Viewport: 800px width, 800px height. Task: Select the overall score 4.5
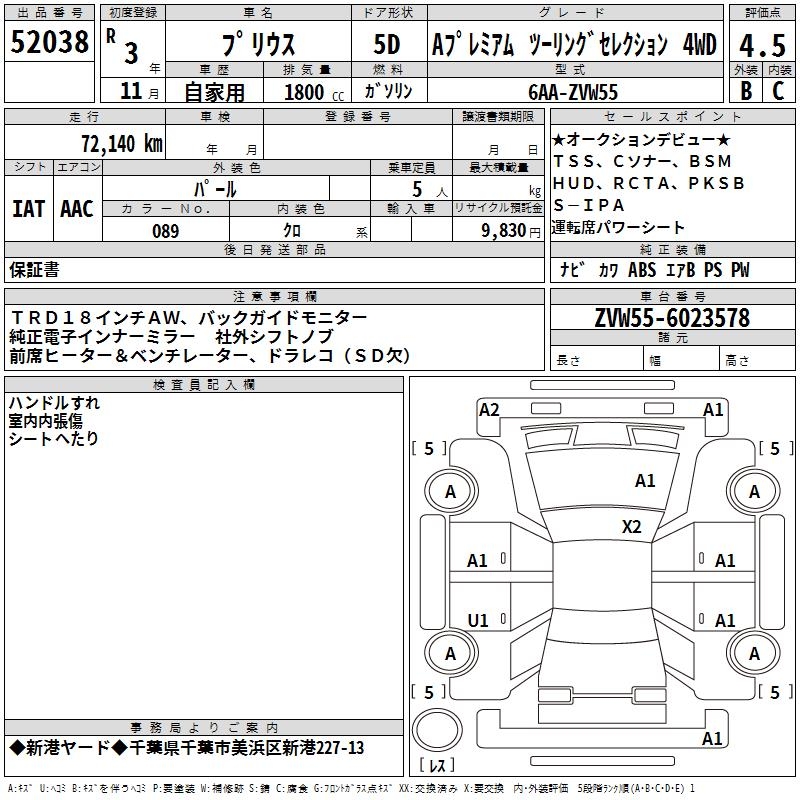click(762, 45)
